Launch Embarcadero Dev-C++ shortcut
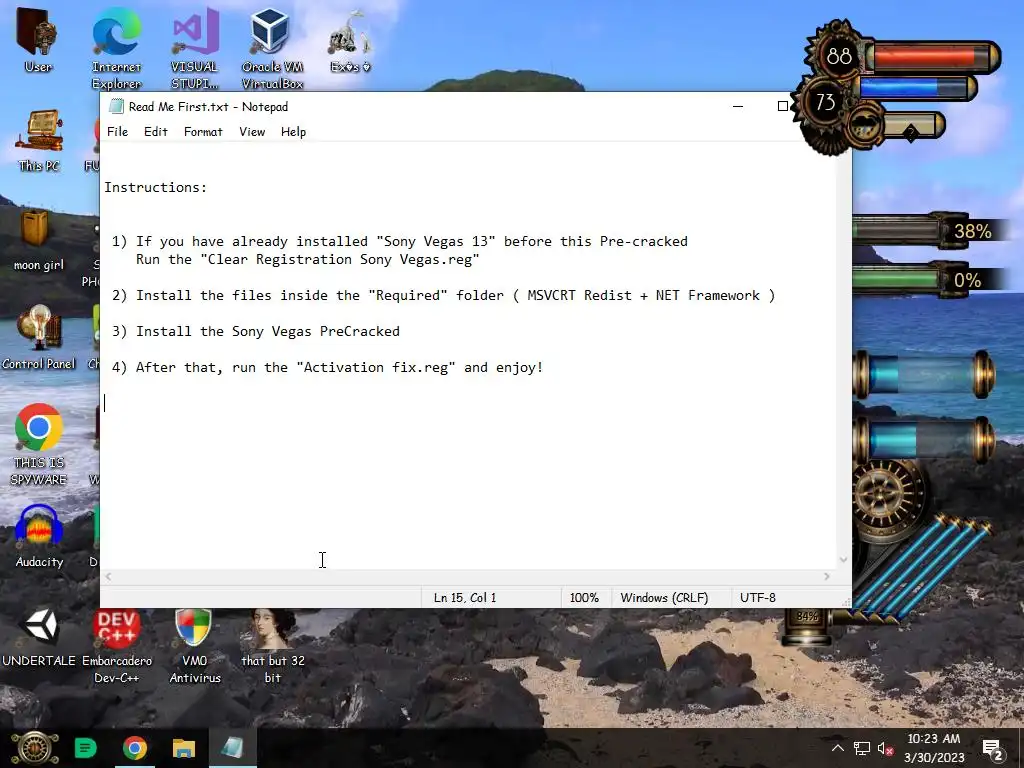Image resolution: width=1024 pixels, height=768 pixels. (x=116, y=647)
